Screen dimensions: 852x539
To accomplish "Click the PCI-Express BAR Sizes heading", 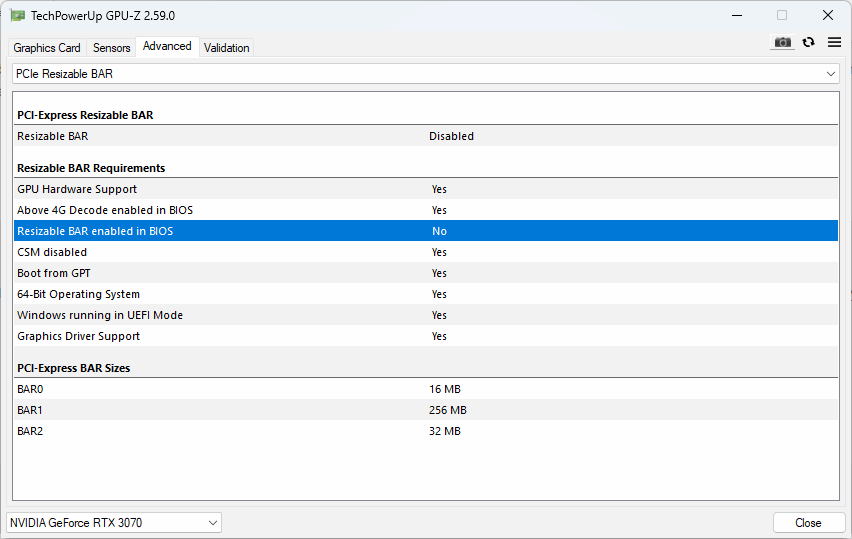I will click(73, 368).
